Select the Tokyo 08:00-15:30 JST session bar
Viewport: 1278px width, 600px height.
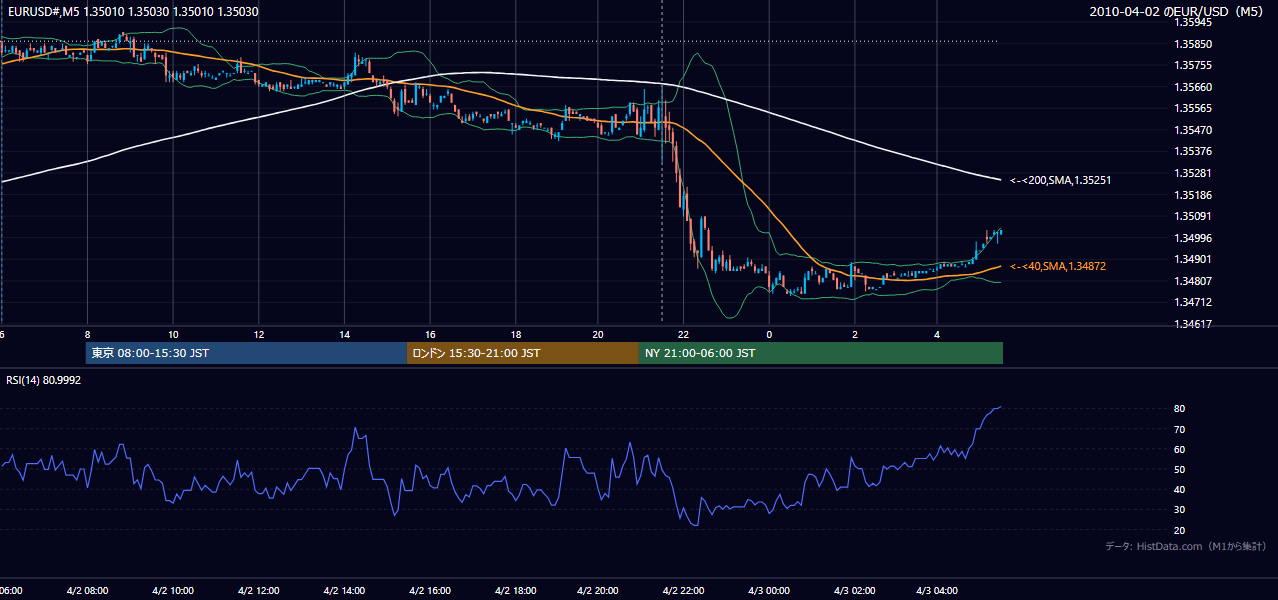[x=246, y=353]
